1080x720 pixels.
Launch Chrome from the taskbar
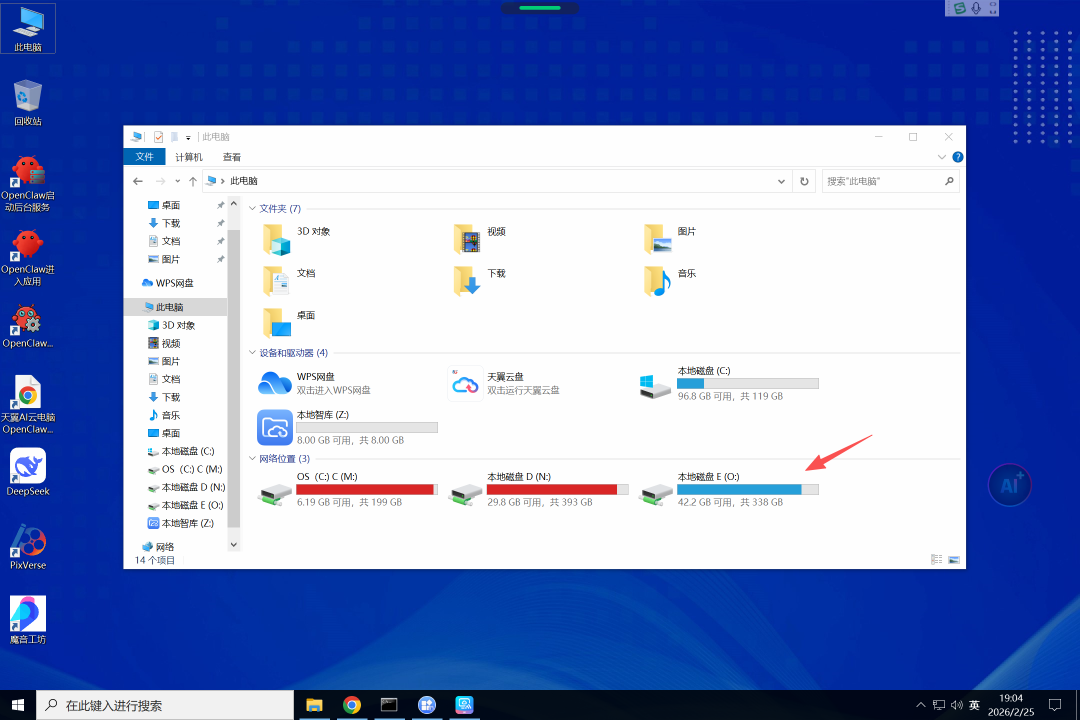[x=352, y=705]
